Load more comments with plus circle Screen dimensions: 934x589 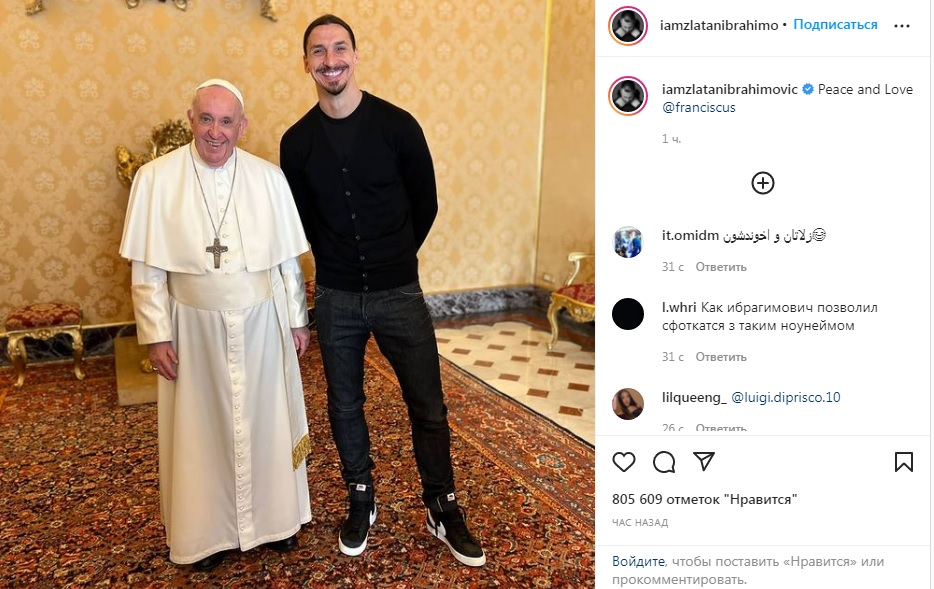pyautogui.click(x=762, y=183)
